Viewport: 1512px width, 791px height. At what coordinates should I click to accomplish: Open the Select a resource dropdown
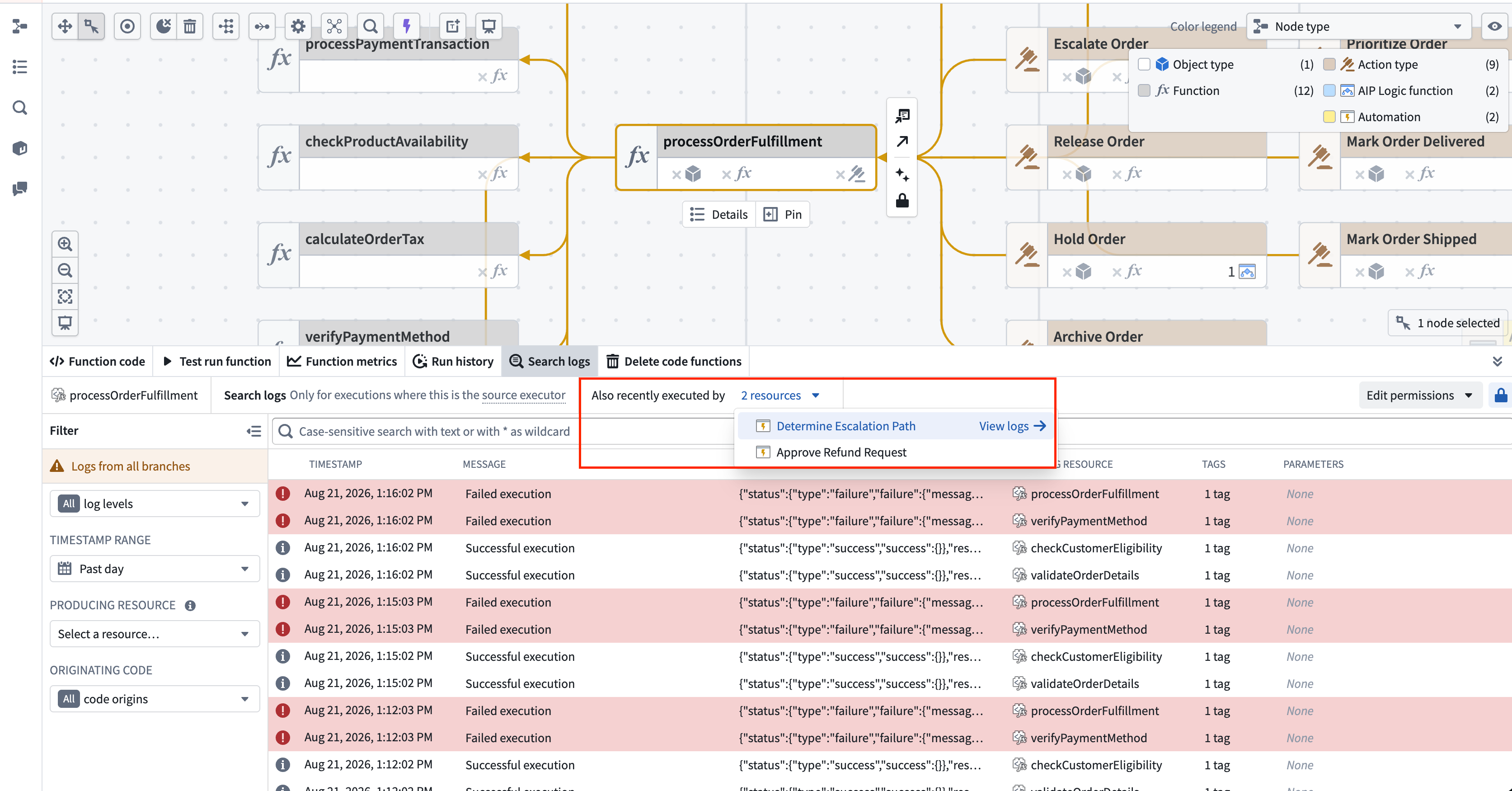click(155, 634)
